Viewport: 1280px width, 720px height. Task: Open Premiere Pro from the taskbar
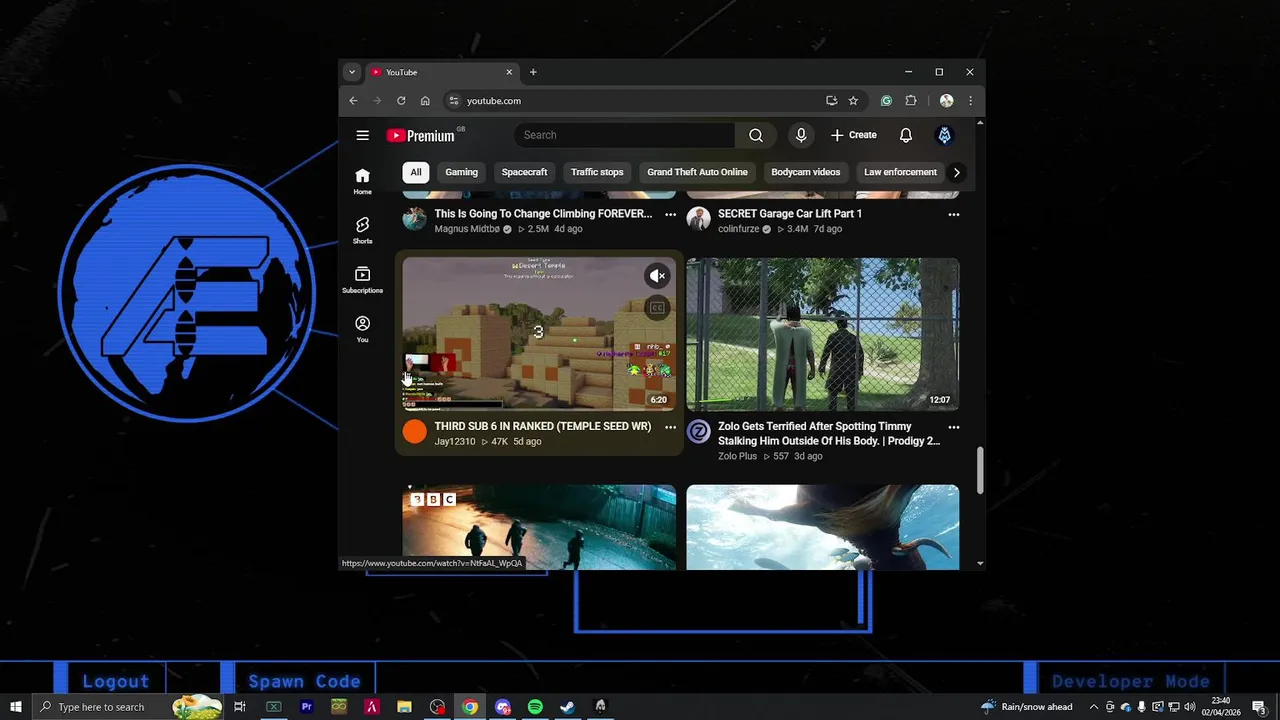306,707
